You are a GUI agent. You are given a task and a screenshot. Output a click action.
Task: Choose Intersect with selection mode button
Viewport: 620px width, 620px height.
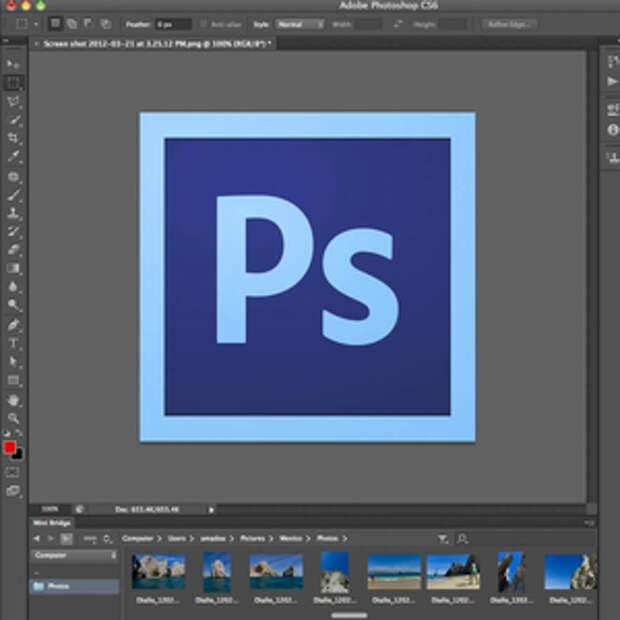[x=106, y=24]
